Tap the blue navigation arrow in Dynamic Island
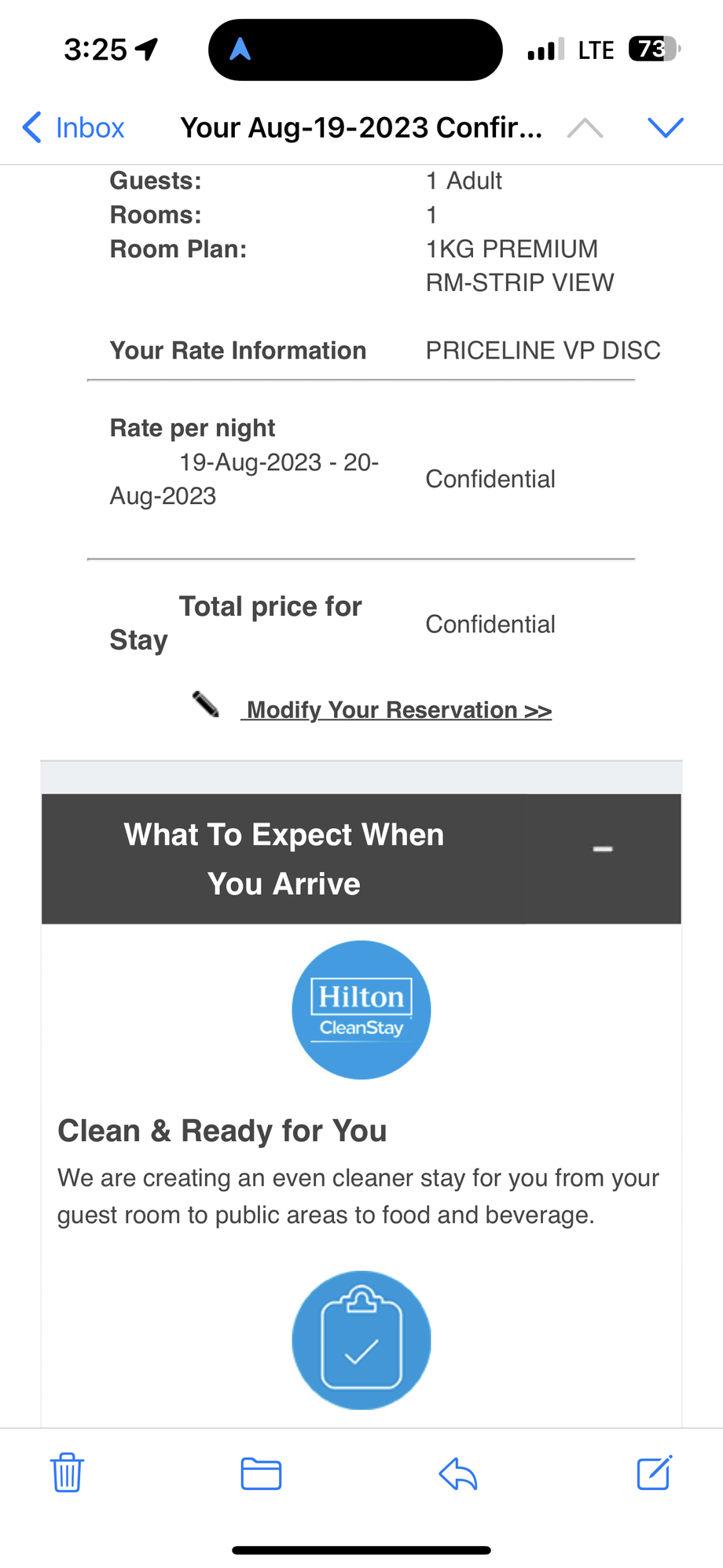Image resolution: width=723 pixels, height=1568 pixels. pos(240,50)
